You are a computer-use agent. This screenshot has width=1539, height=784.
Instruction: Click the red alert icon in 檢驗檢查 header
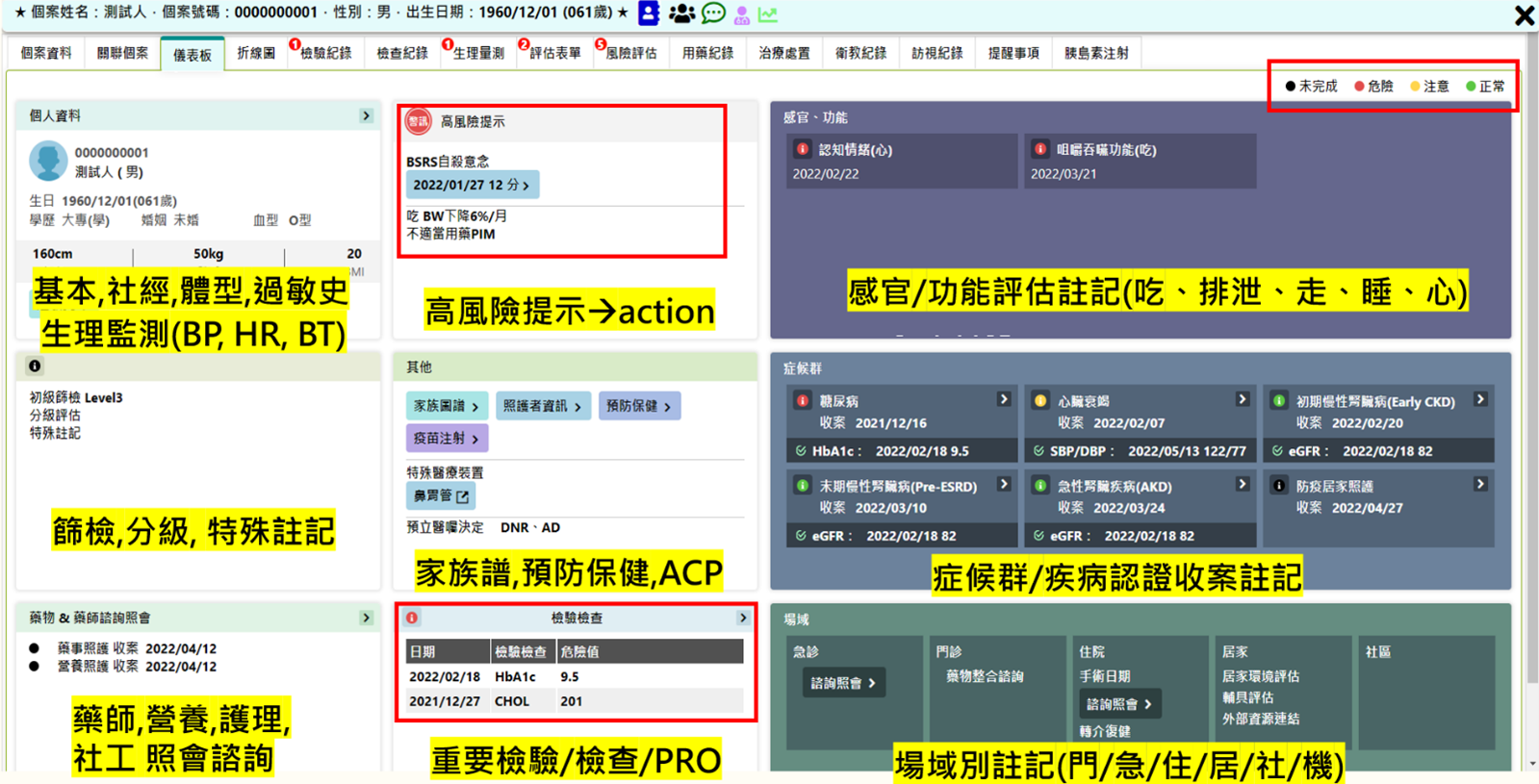412,618
